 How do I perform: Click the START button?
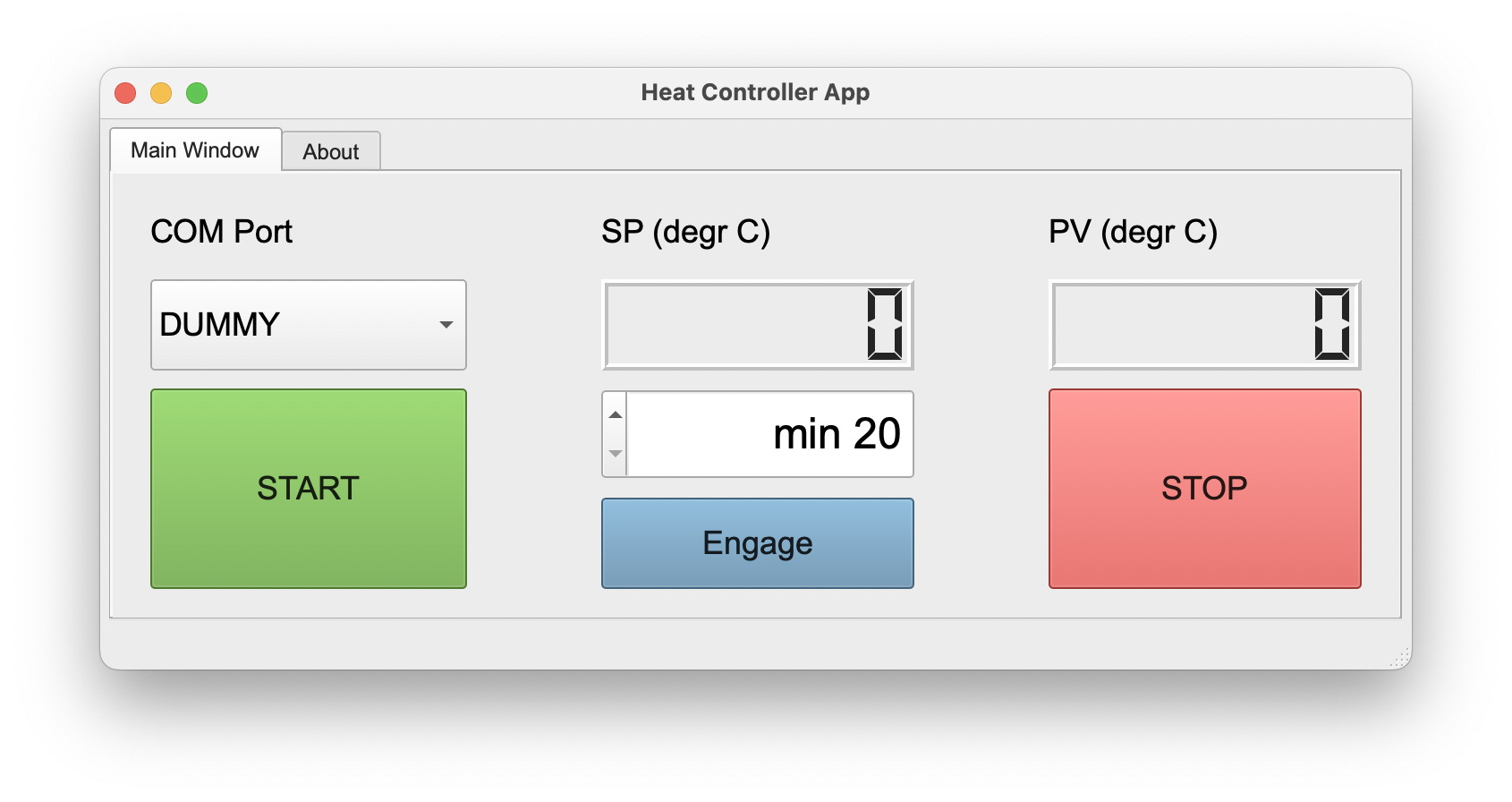pos(308,488)
